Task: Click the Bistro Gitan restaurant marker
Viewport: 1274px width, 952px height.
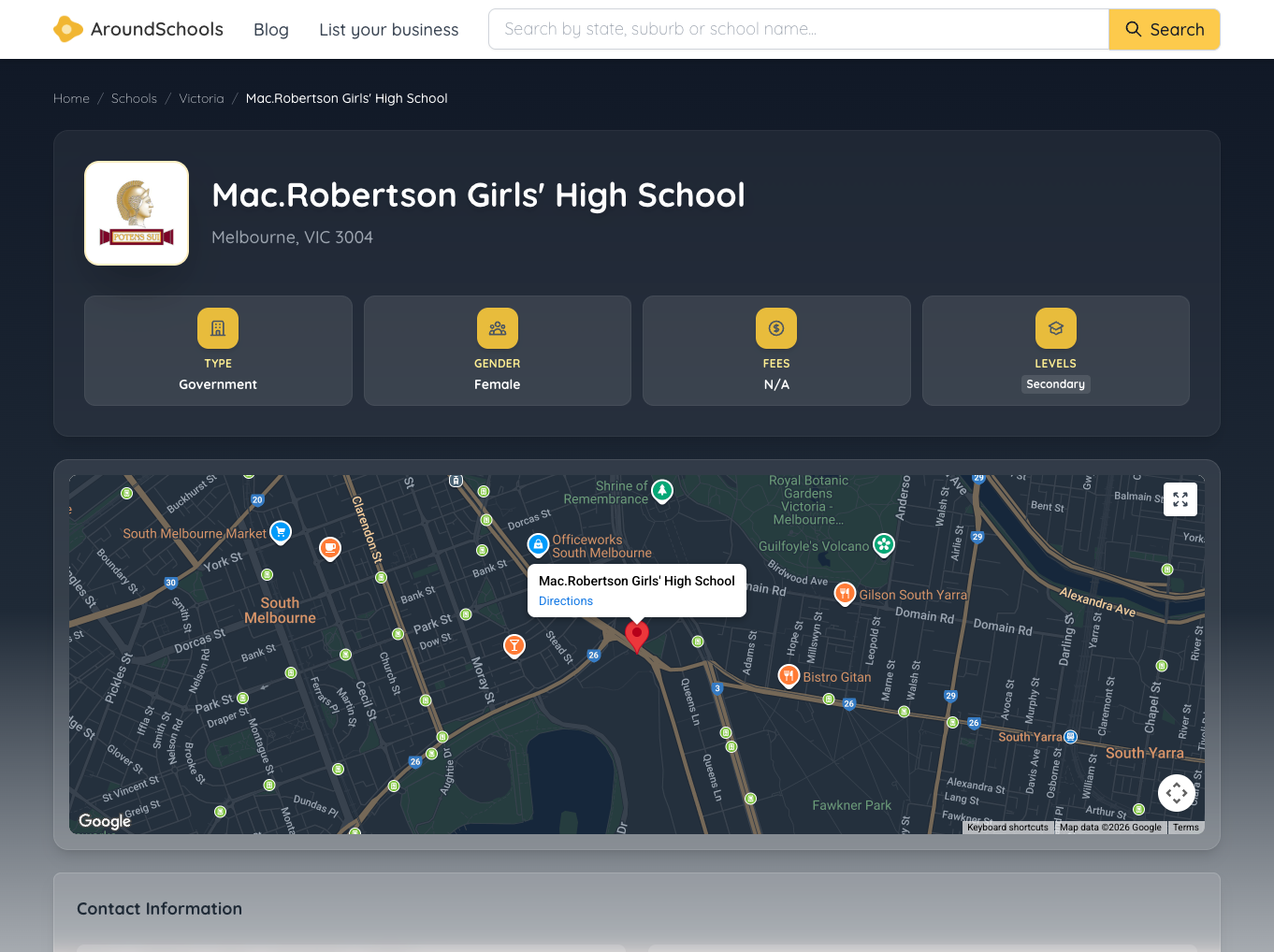Action: 788,675
